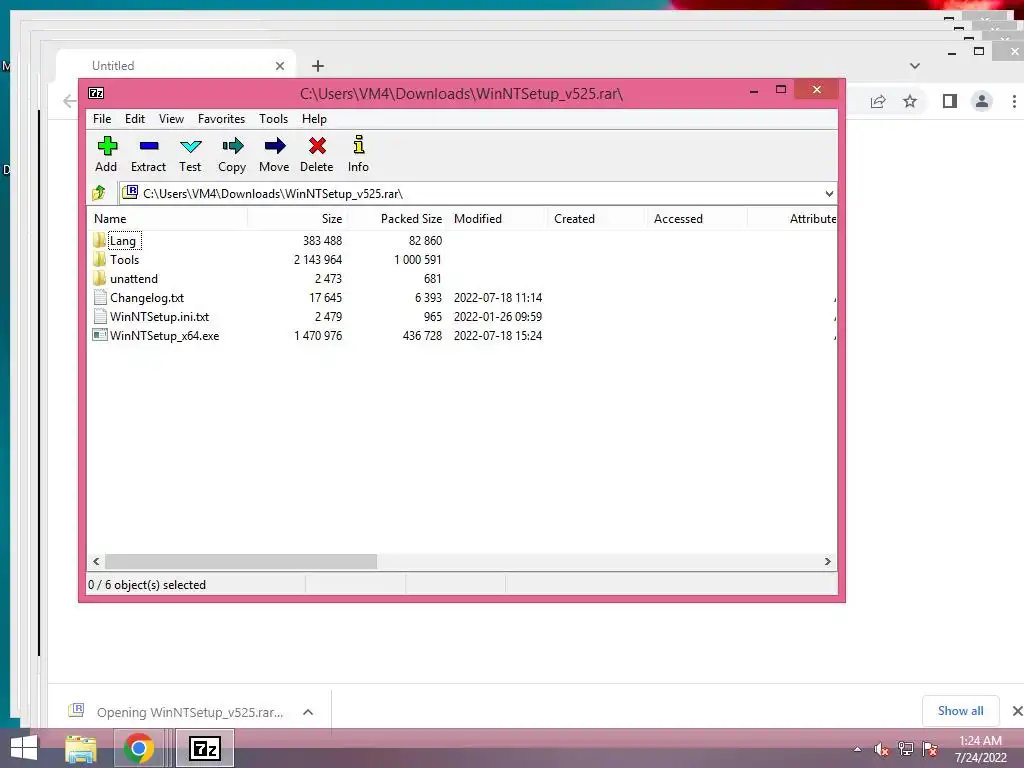Click the network tray icon
Screen dimensions: 1024x768
click(906, 749)
